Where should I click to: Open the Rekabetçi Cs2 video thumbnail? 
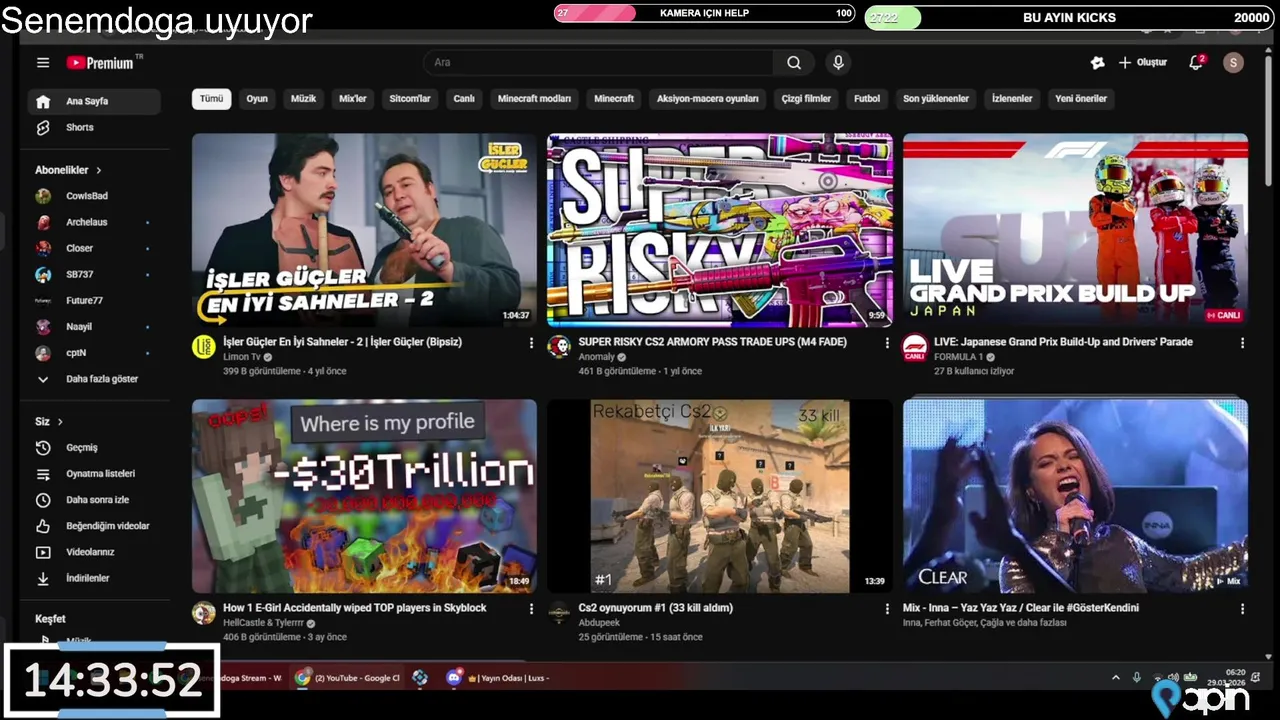coord(720,496)
